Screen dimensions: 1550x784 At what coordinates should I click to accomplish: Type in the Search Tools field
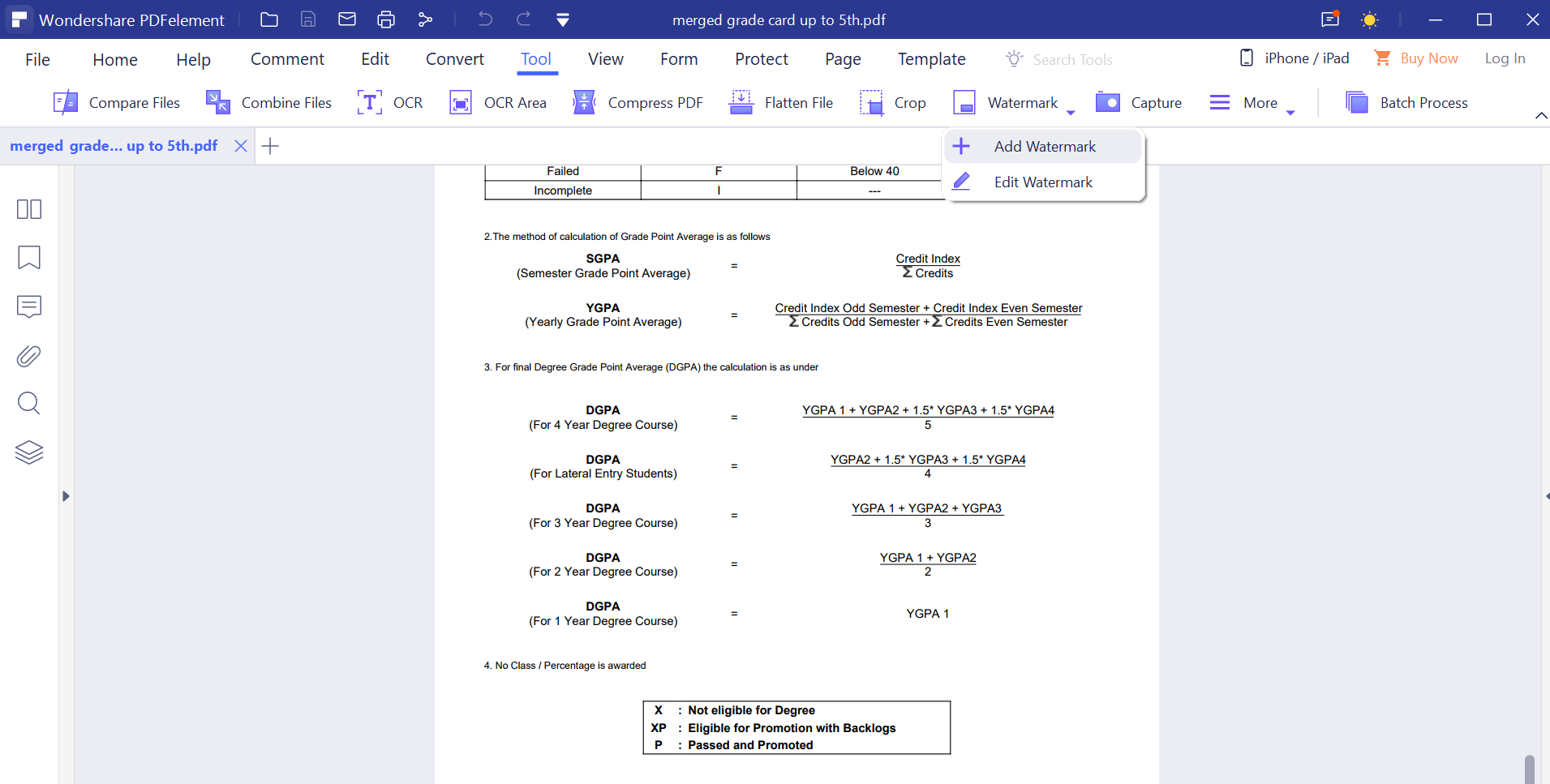pos(1071,60)
